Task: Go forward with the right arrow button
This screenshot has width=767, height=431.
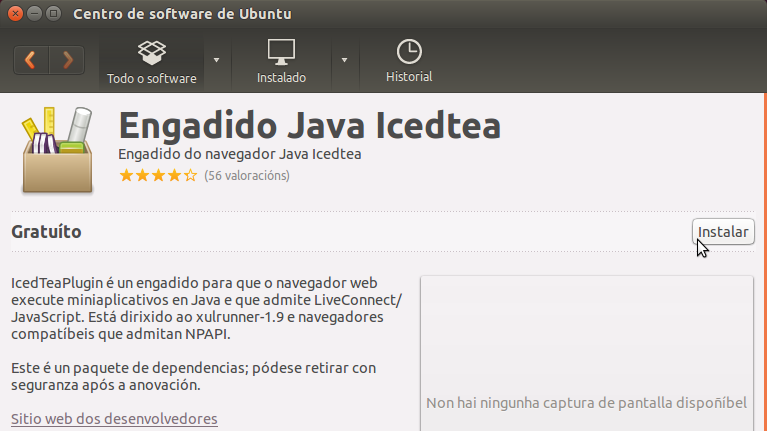Action: coord(67,60)
